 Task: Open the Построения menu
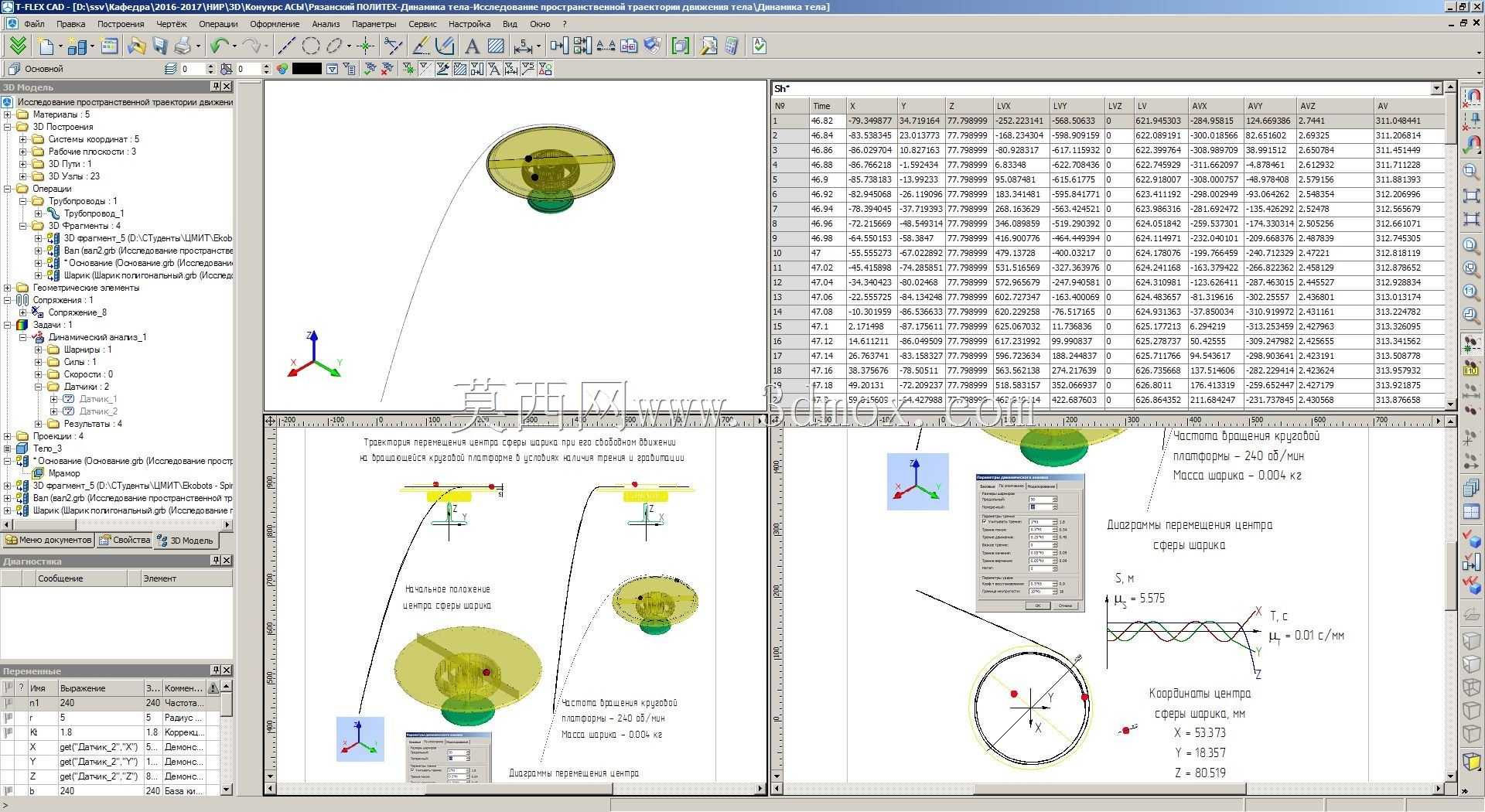[x=121, y=24]
